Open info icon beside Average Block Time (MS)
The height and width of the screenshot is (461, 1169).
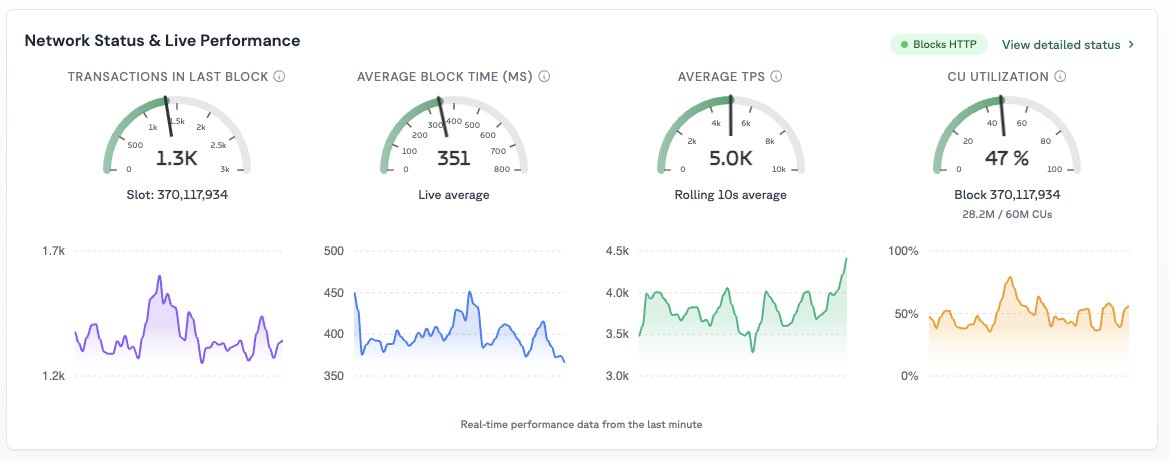pyautogui.click(x=544, y=76)
